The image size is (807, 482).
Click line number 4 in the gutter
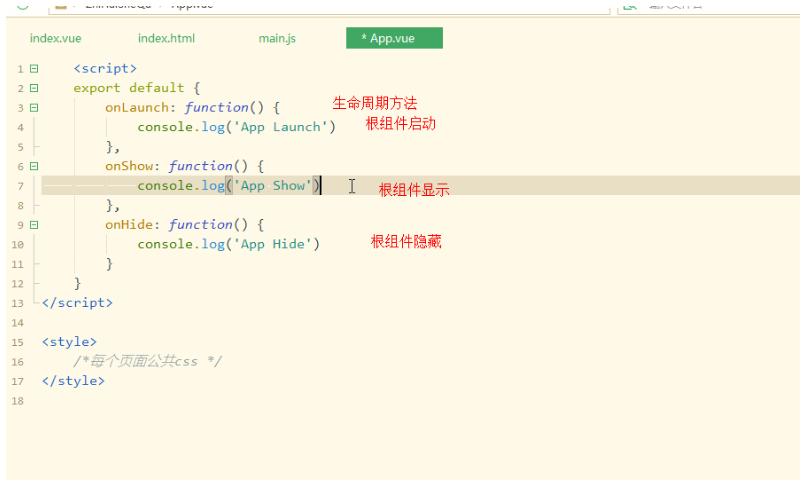click(20, 128)
